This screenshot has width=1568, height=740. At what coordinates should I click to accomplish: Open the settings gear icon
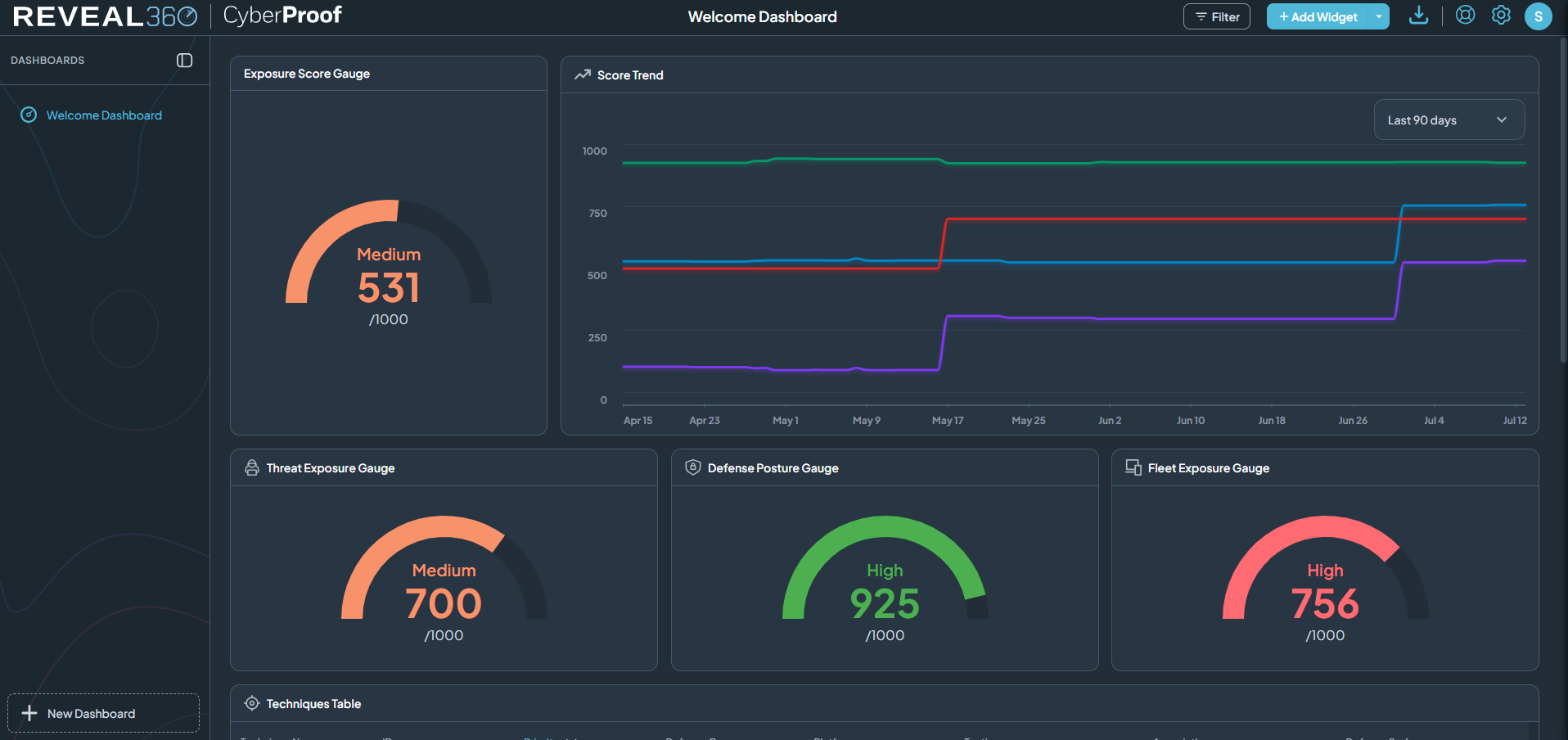(x=1501, y=15)
